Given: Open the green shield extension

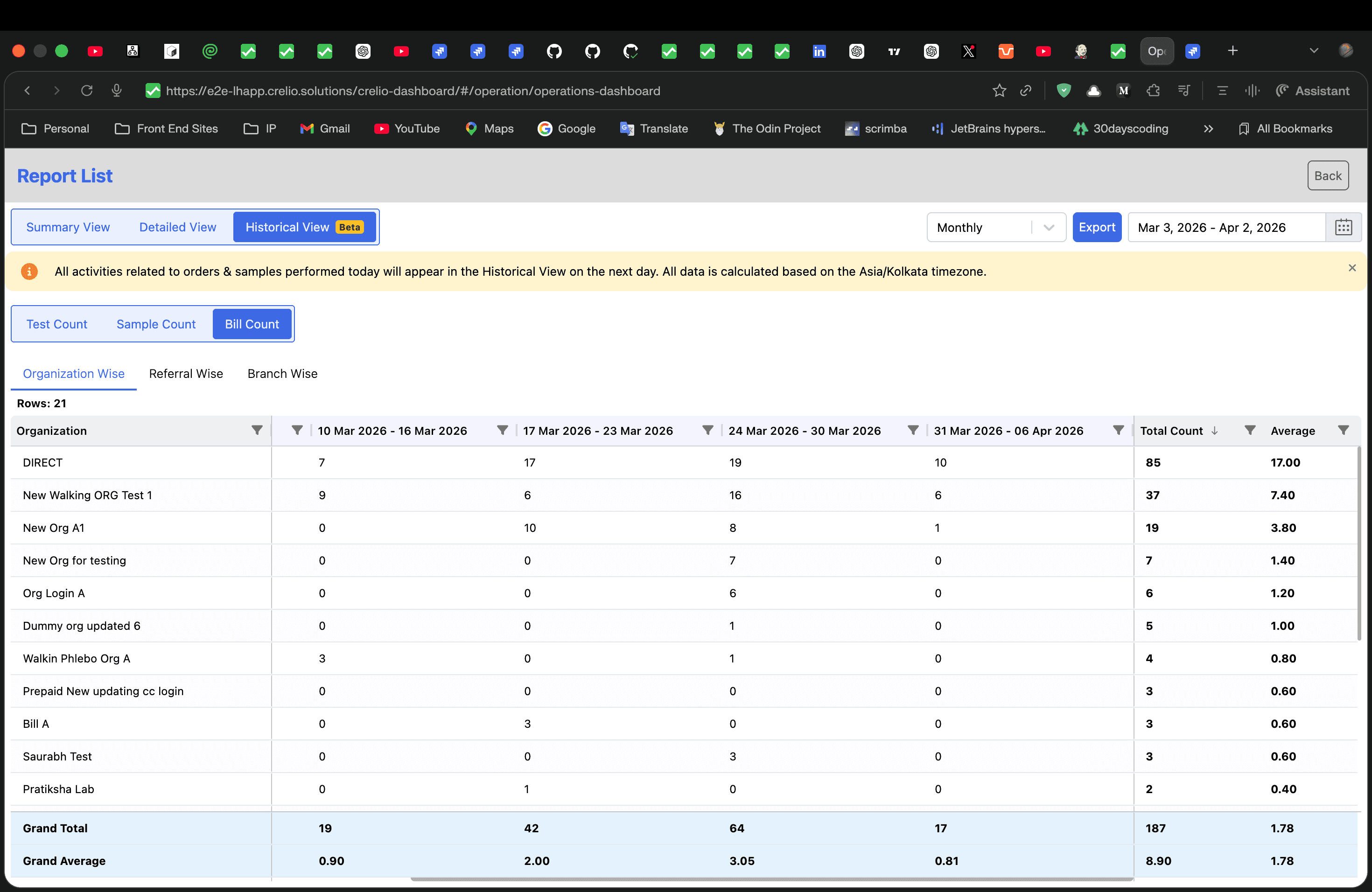Looking at the screenshot, I should [1064, 91].
